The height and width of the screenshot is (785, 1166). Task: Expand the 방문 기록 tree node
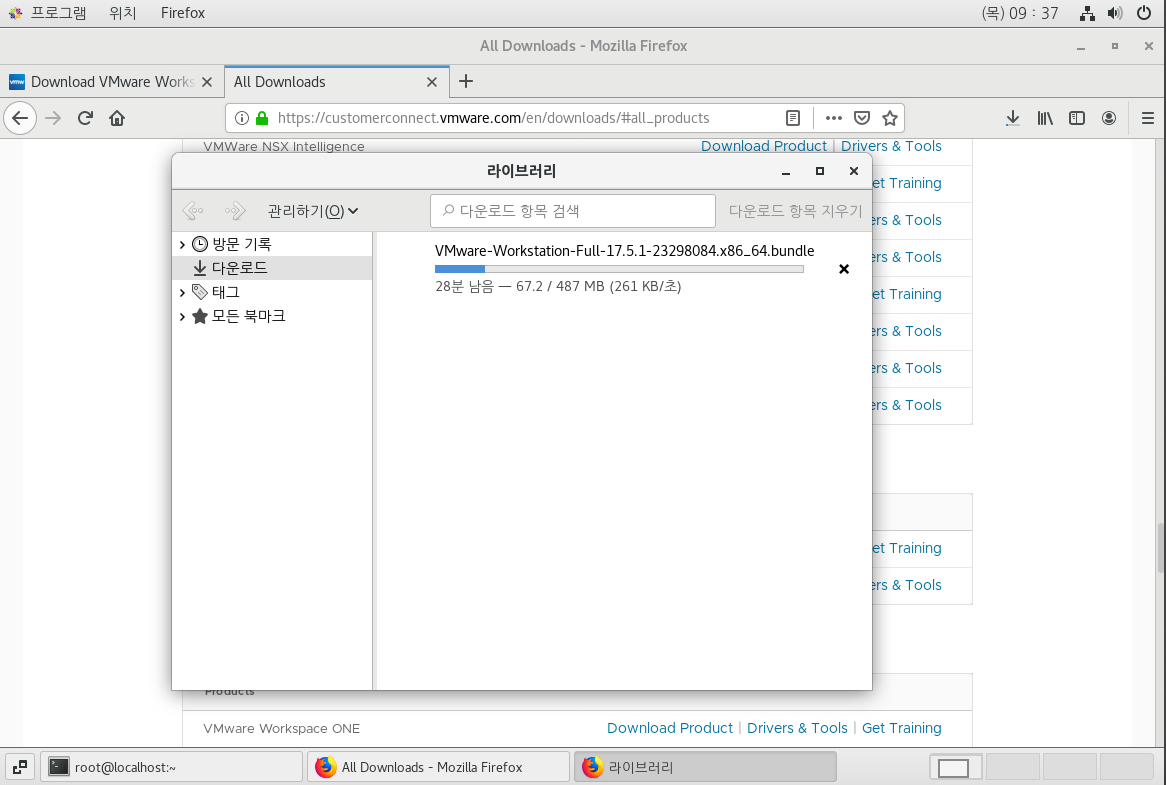click(x=182, y=245)
